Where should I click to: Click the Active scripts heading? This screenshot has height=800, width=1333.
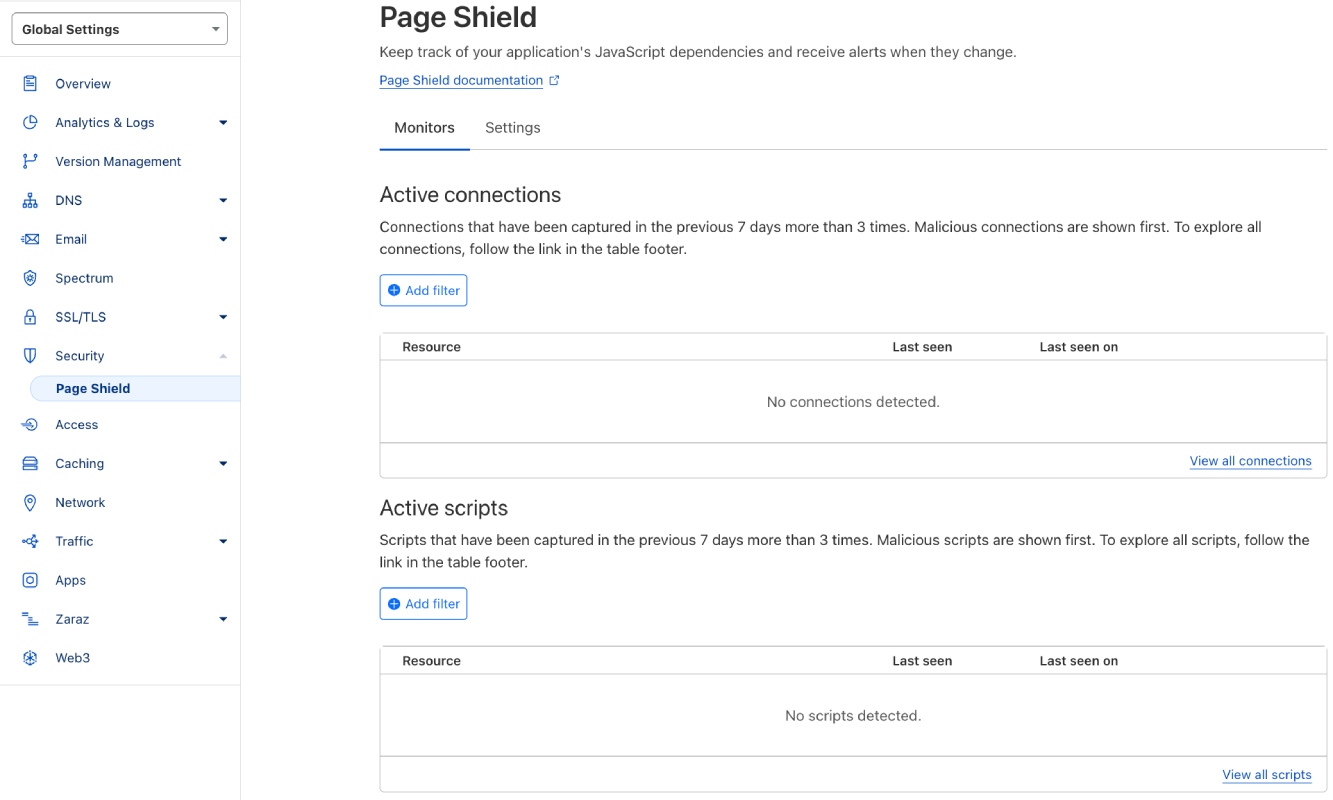444,508
